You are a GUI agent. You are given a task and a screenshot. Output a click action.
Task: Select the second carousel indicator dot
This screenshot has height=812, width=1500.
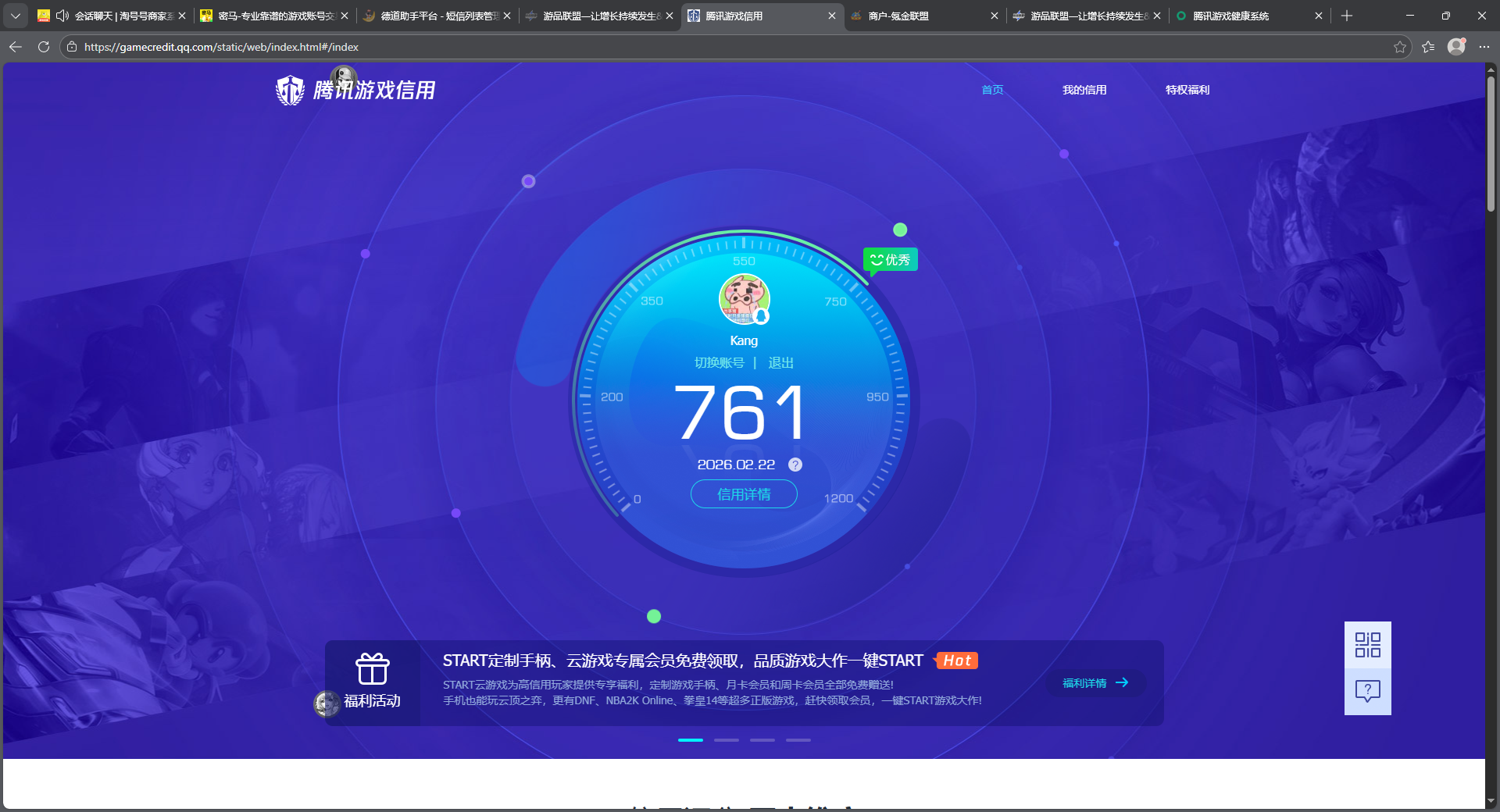point(726,740)
